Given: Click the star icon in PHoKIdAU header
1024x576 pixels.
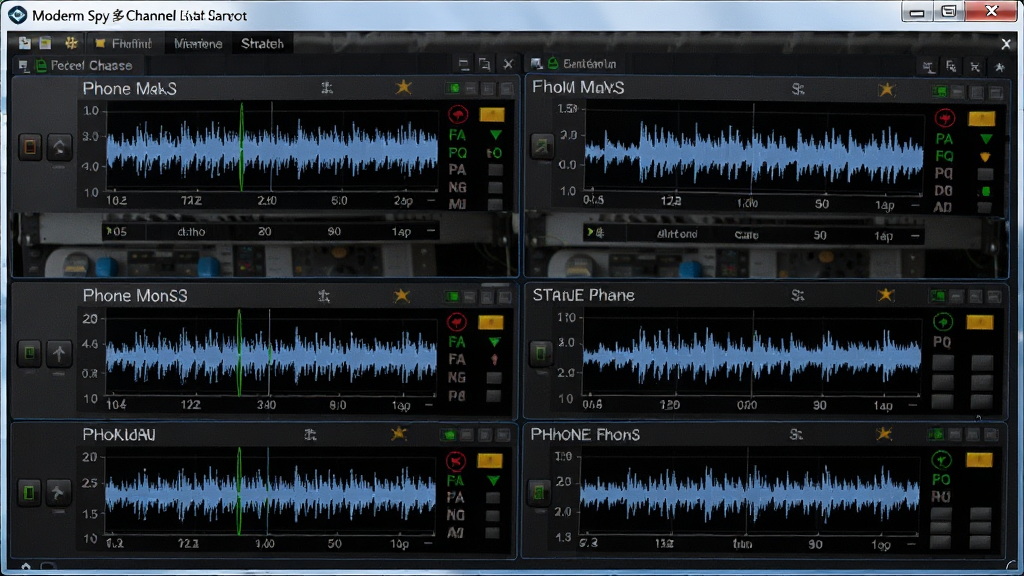Looking at the screenshot, I should click(x=398, y=434).
